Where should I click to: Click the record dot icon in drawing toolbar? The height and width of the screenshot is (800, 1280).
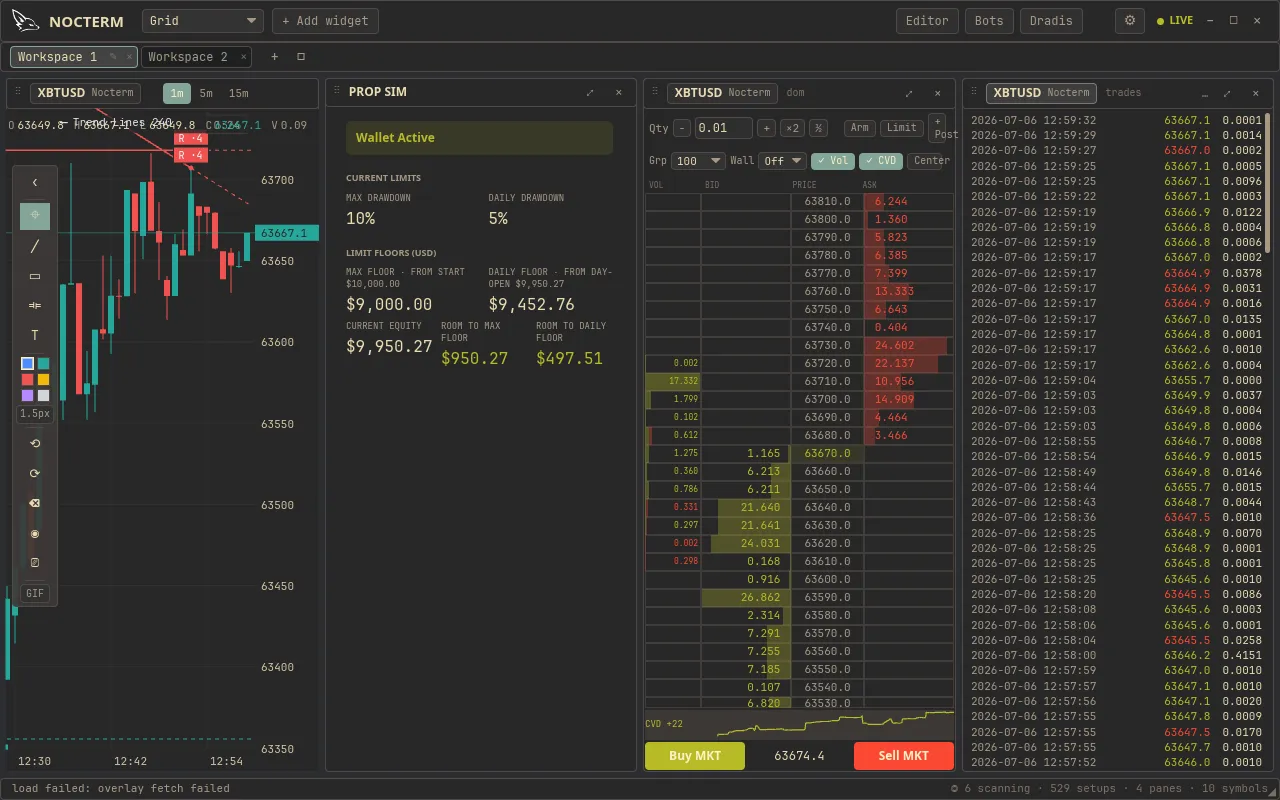[35, 533]
